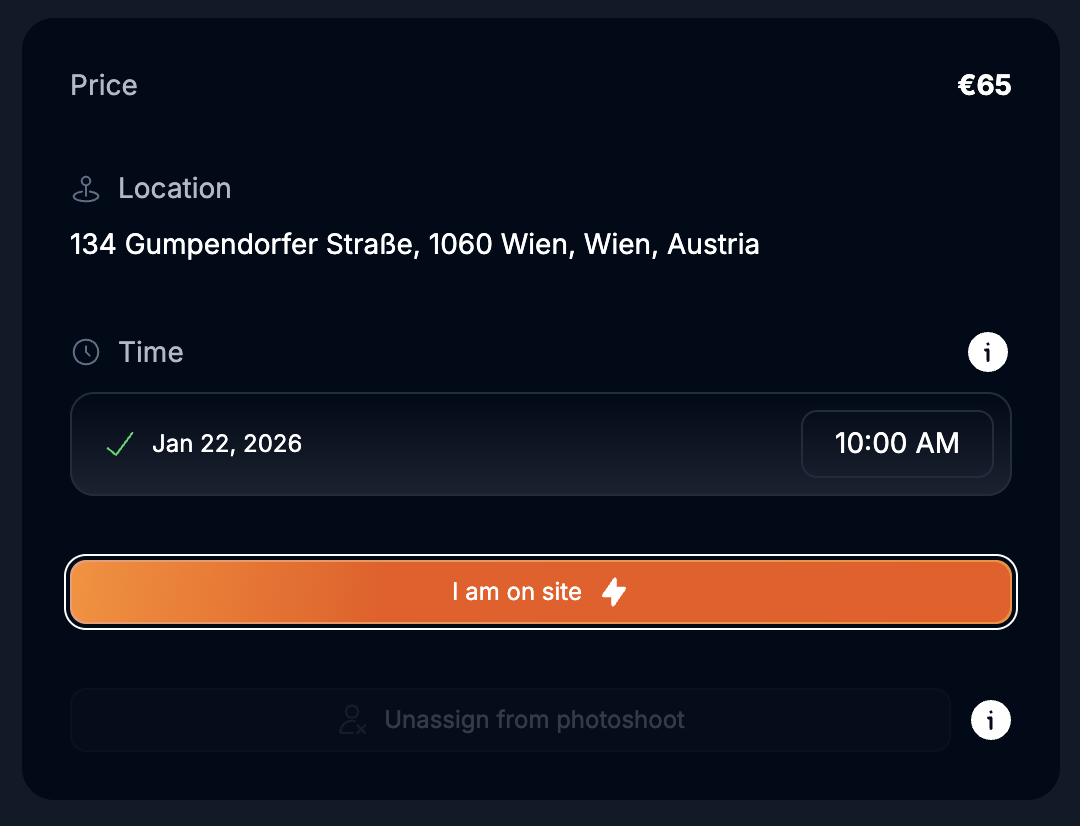The height and width of the screenshot is (826, 1080).
Task: Click the Price label
Action: [104, 85]
